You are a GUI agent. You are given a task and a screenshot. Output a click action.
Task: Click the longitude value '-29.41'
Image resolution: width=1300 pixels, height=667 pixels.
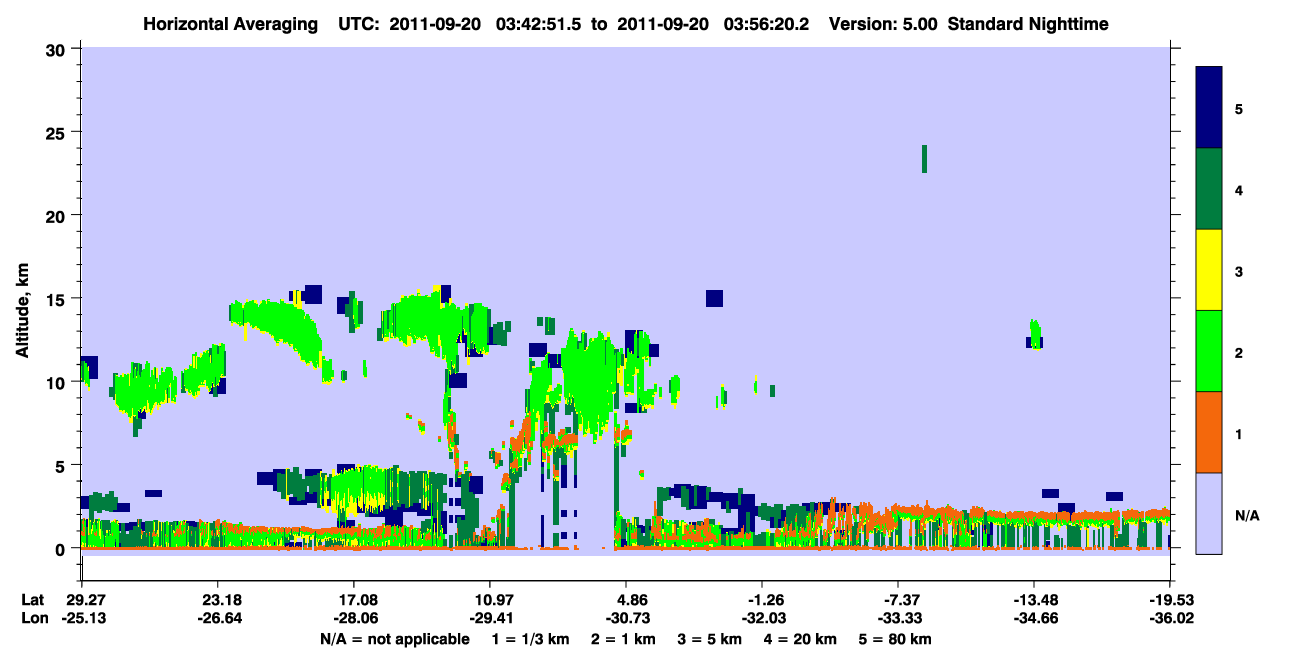490,619
